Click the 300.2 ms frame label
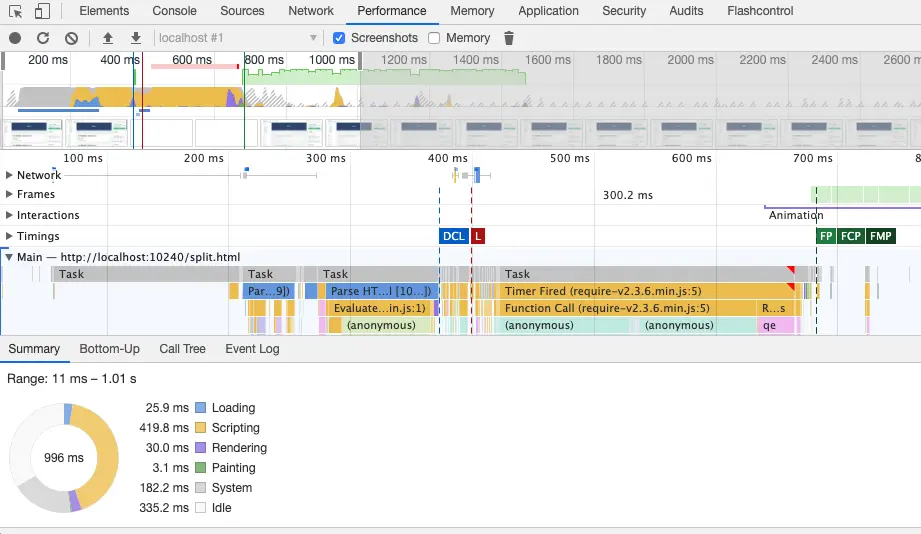This screenshot has width=921, height=534. point(627,195)
